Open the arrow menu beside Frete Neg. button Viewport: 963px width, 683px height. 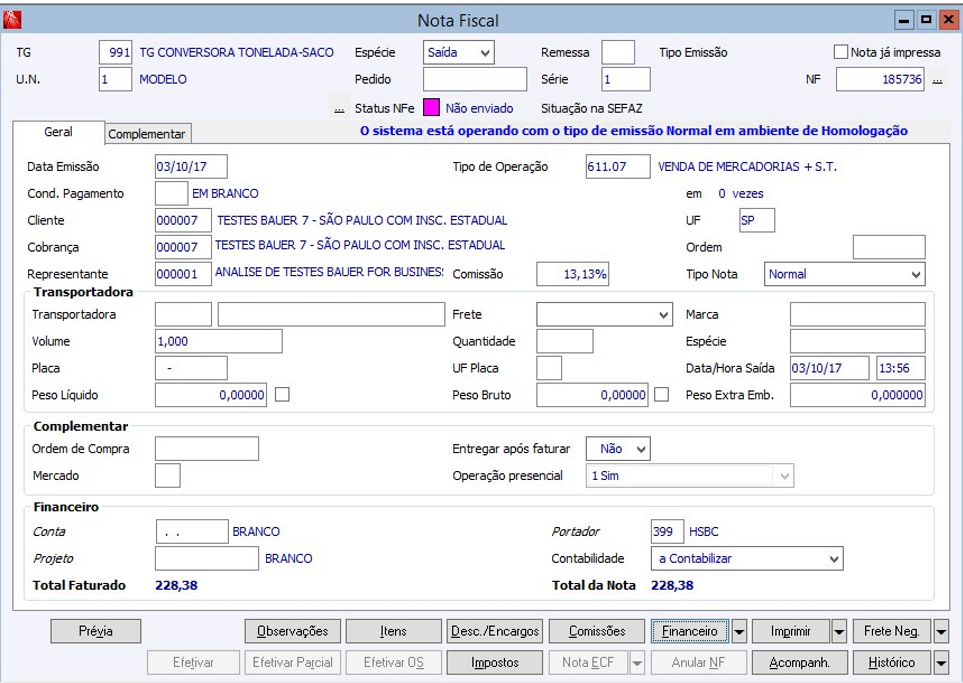coord(941,631)
